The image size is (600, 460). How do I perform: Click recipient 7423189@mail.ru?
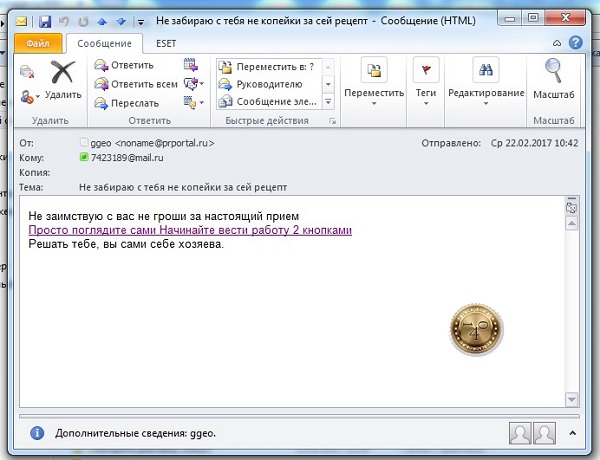pyautogui.click(x=127, y=158)
